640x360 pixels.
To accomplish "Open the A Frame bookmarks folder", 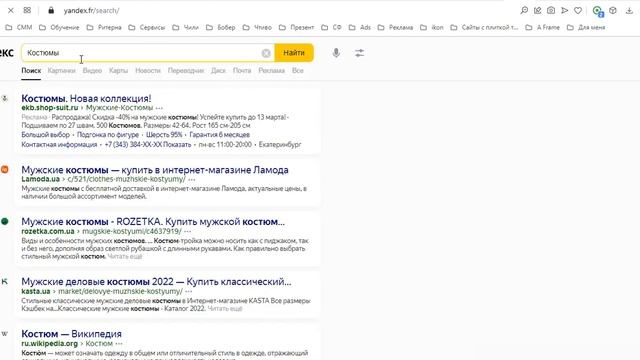I will pos(543,27).
